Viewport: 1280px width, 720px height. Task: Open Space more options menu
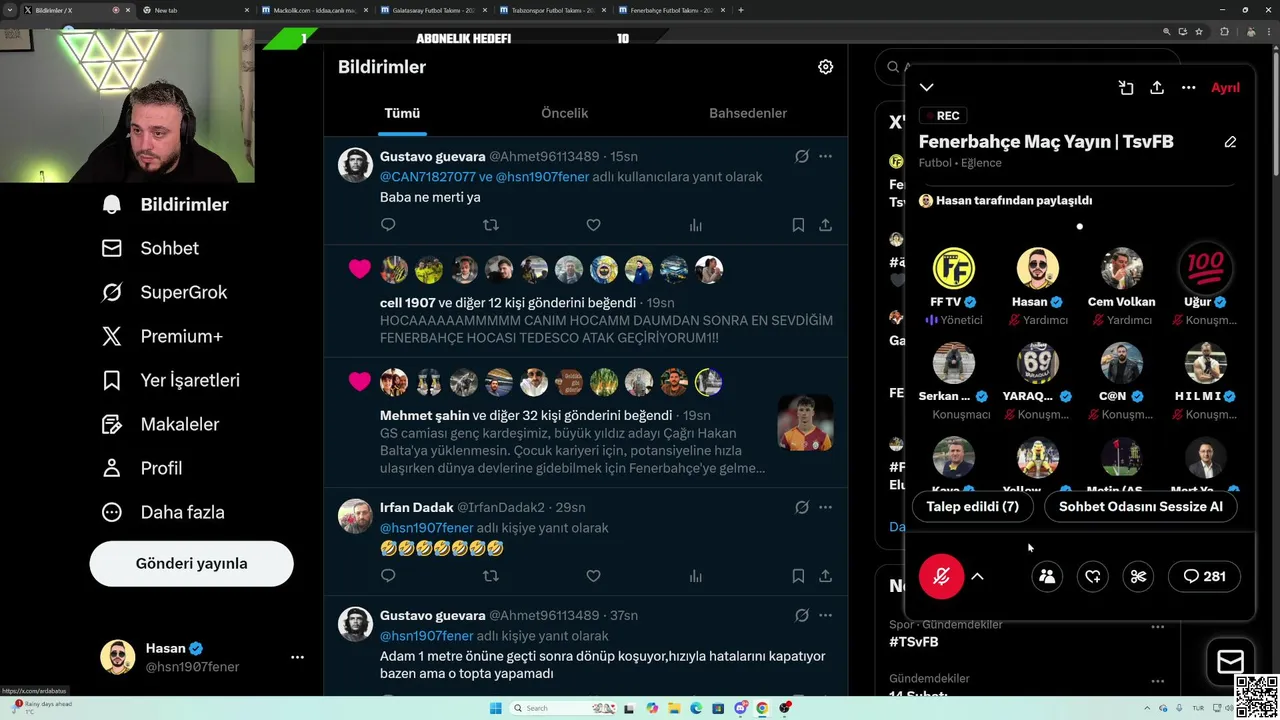coord(1188,88)
